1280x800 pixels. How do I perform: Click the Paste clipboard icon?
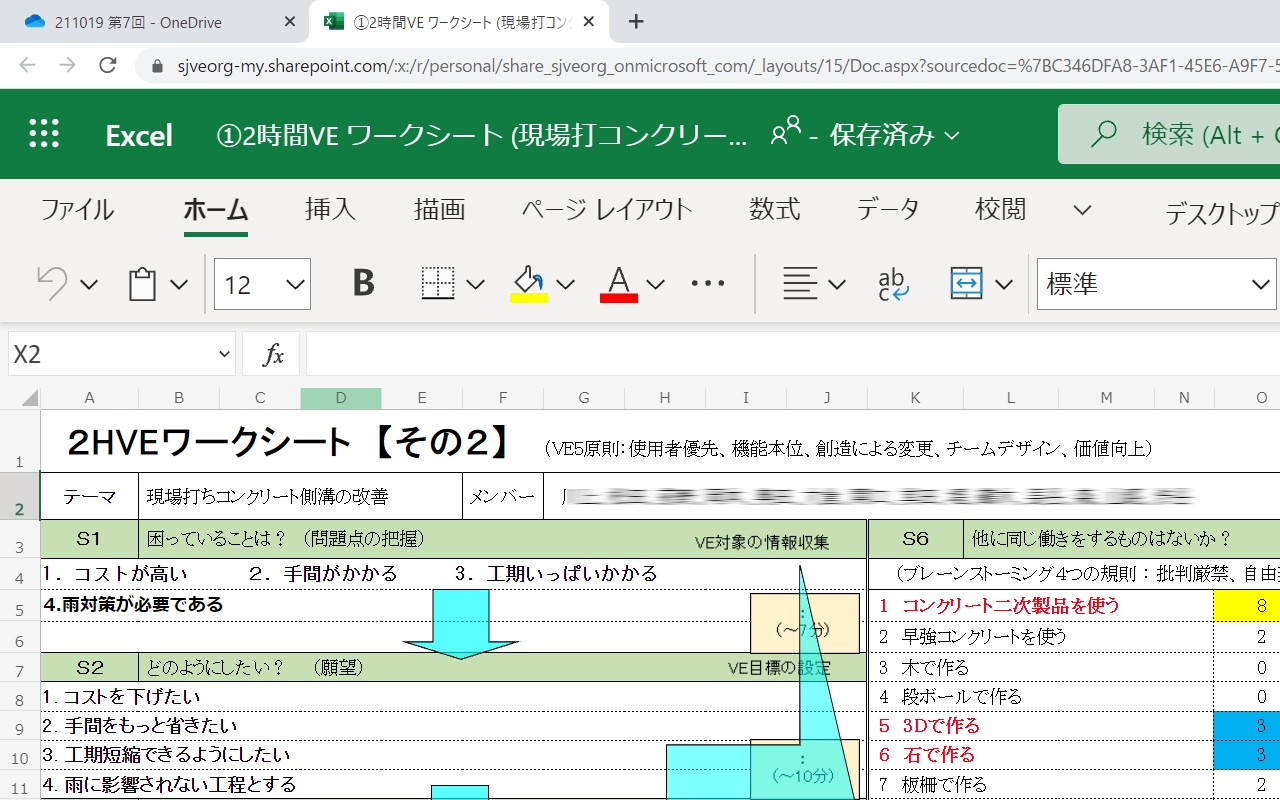tap(143, 284)
